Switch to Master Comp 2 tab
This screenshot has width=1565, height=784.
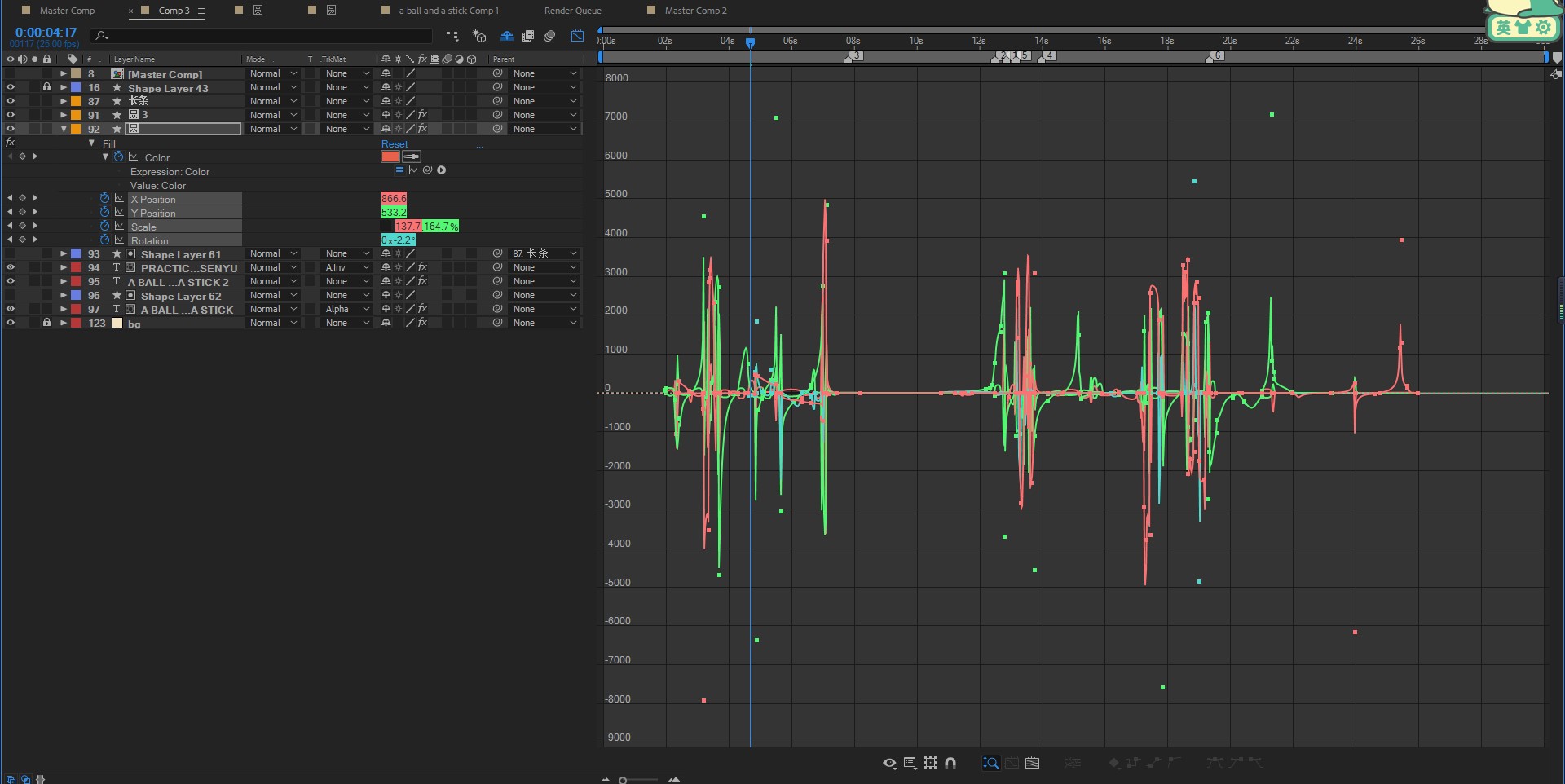(x=695, y=11)
